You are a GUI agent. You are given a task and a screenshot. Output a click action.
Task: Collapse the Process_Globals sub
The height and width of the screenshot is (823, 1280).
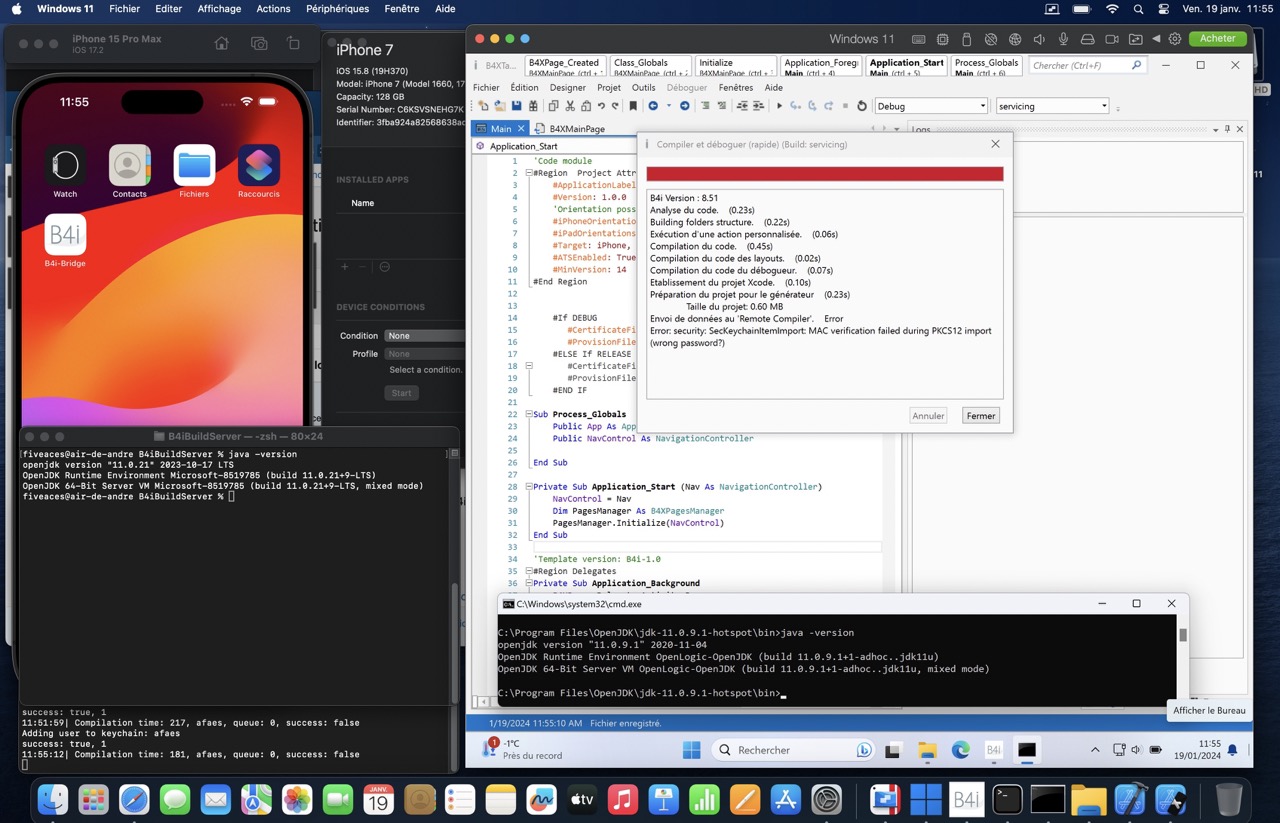(528, 414)
